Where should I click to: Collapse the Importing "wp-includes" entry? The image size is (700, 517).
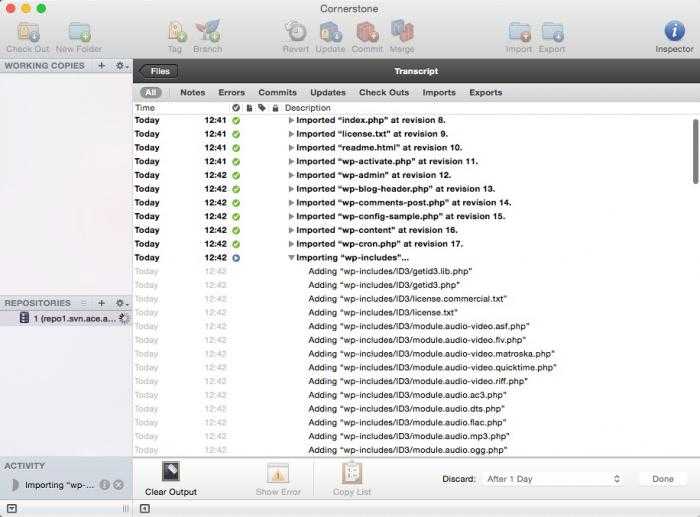pyautogui.click(x=291, y=258)
